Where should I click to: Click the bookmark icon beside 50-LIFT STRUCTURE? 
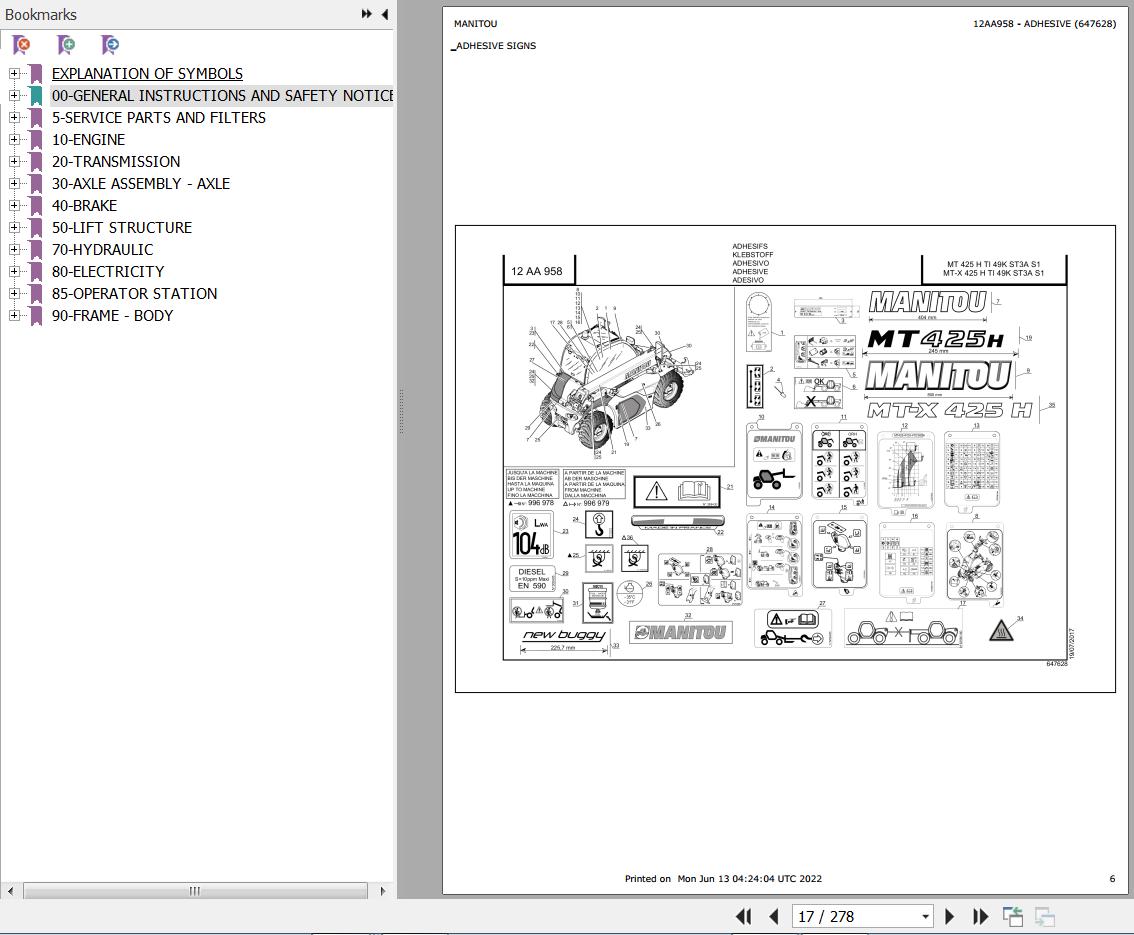coord(35,227)
